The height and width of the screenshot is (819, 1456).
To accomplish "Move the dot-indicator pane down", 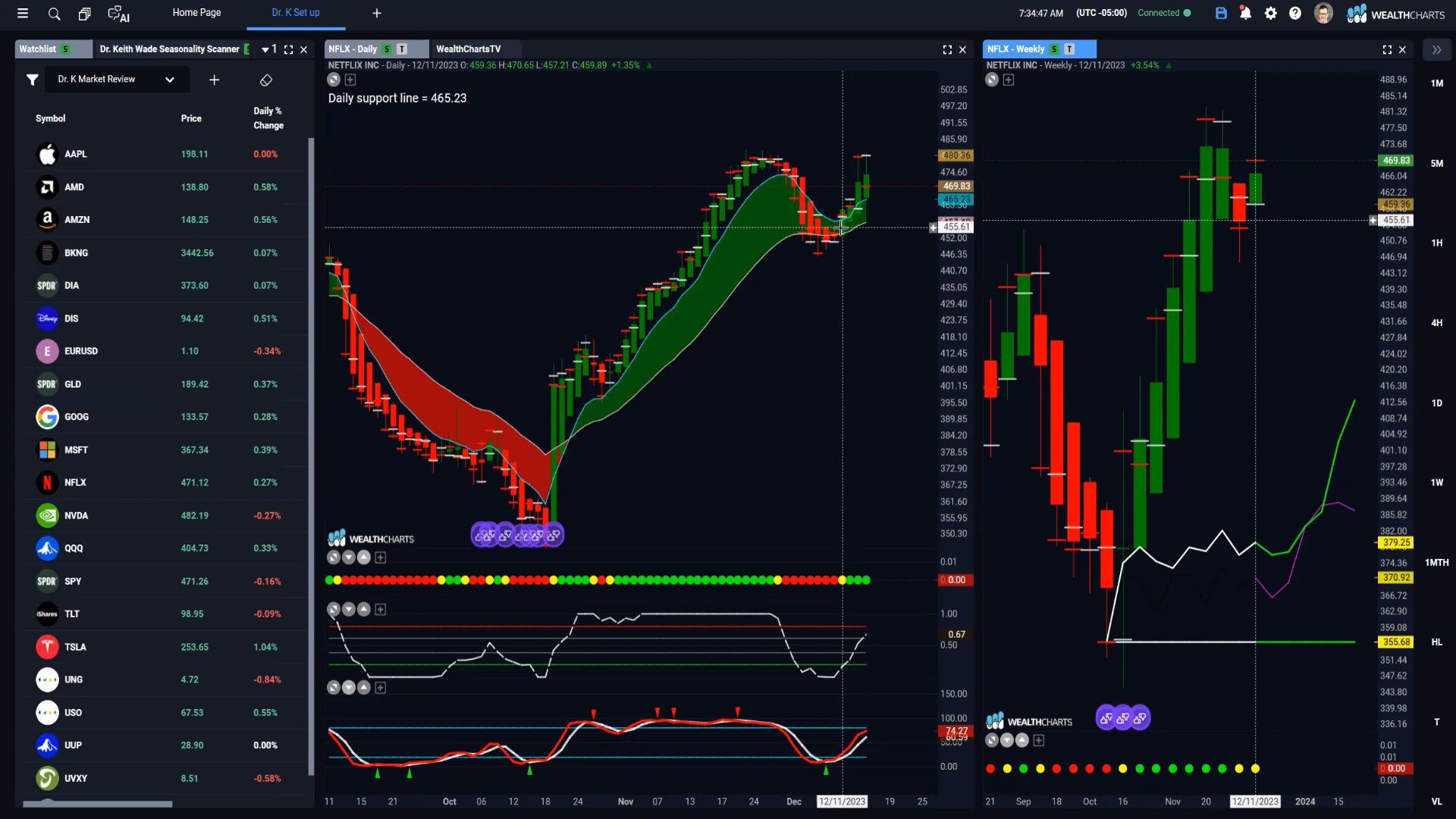I will (x=349, y=557).
